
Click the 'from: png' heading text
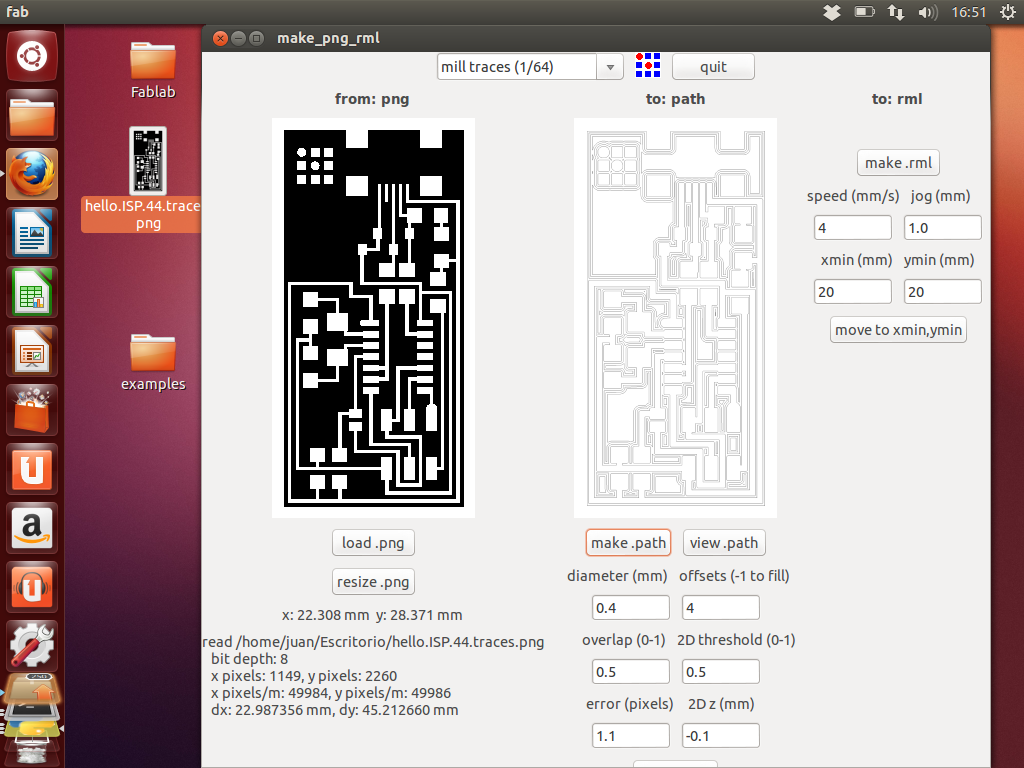(x=372, y=99)
